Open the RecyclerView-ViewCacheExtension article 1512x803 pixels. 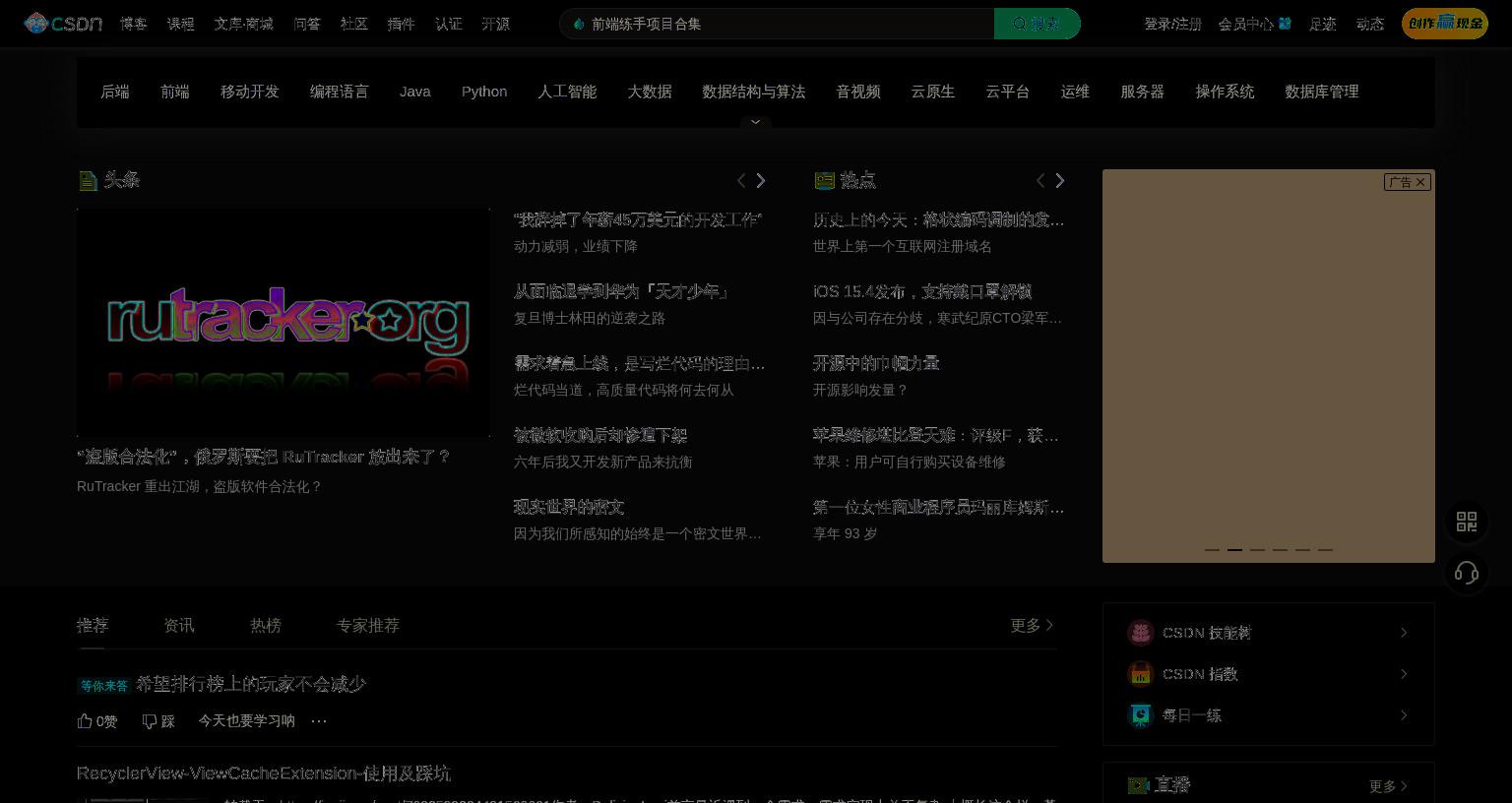[x=264, y=773]
